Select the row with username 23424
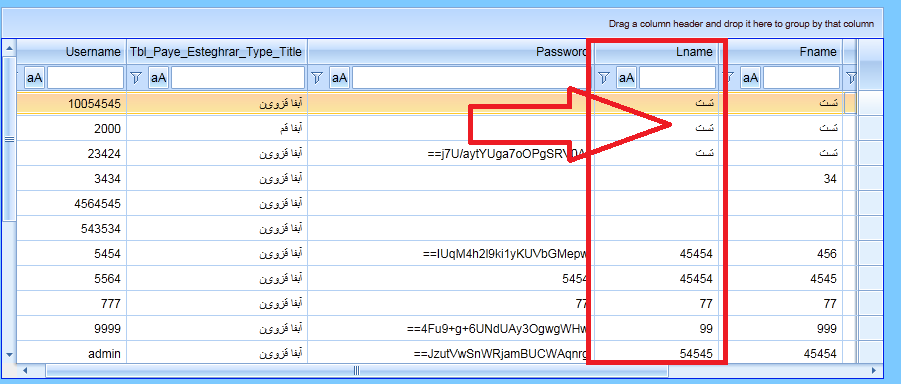This screenshot has height=384, width=901. point(437,153)
